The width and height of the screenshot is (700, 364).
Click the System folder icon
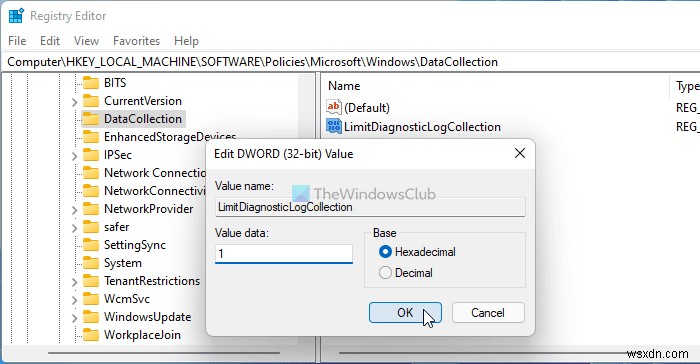click(x=91, y=263)
